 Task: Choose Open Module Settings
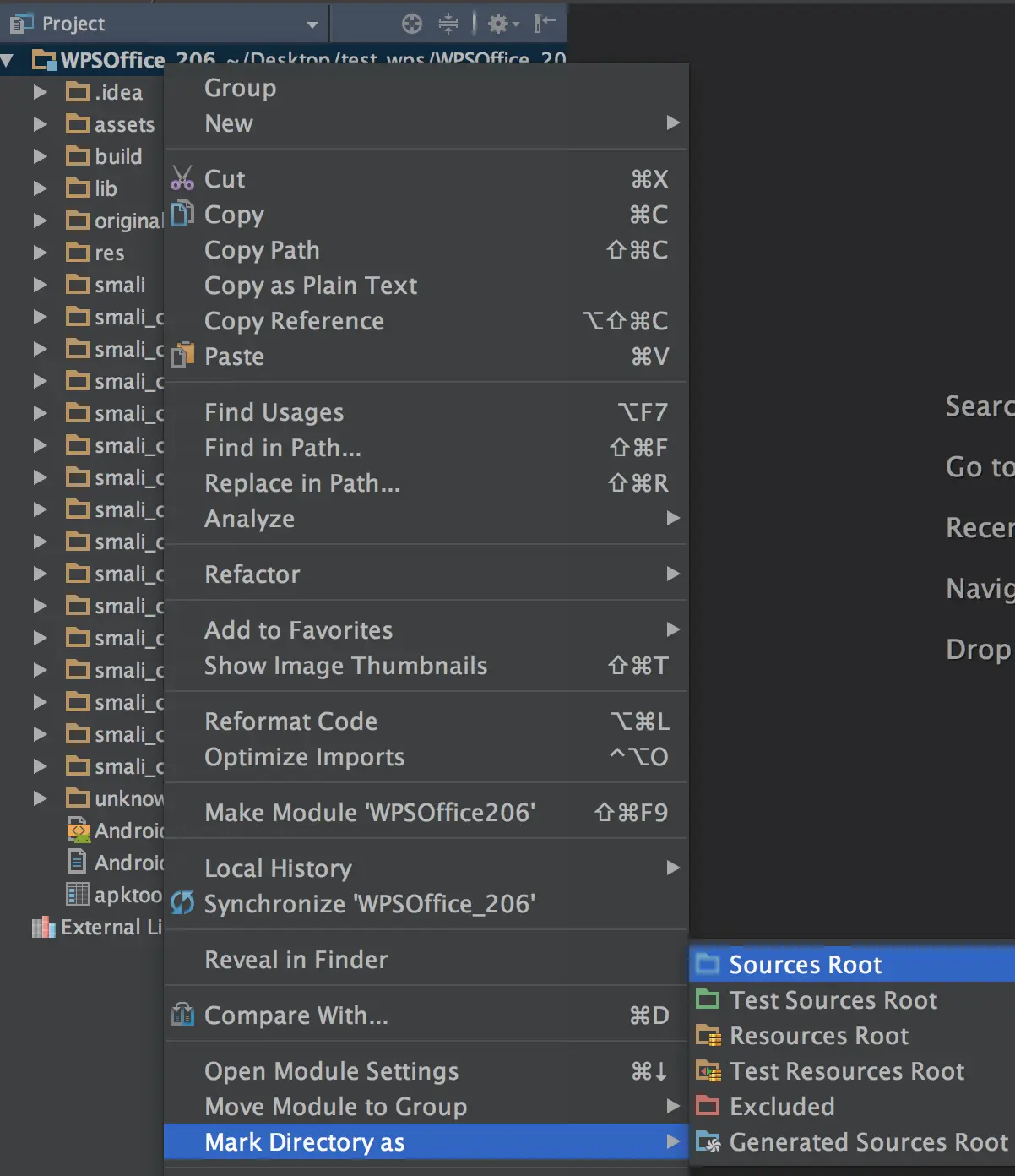(426, 1071)
